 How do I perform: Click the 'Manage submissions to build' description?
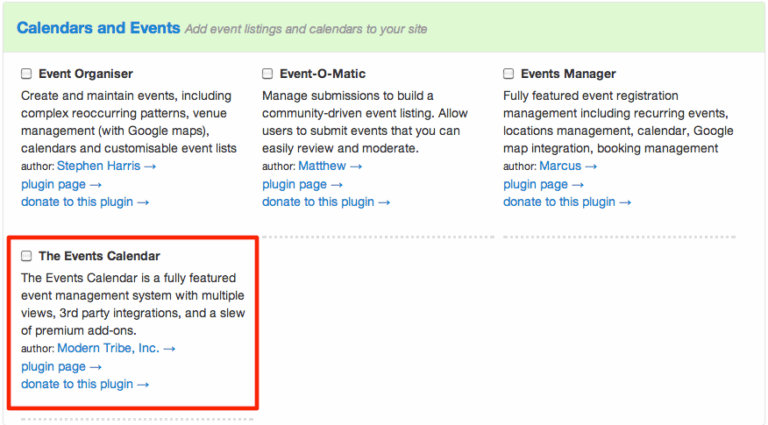(365, 122)
